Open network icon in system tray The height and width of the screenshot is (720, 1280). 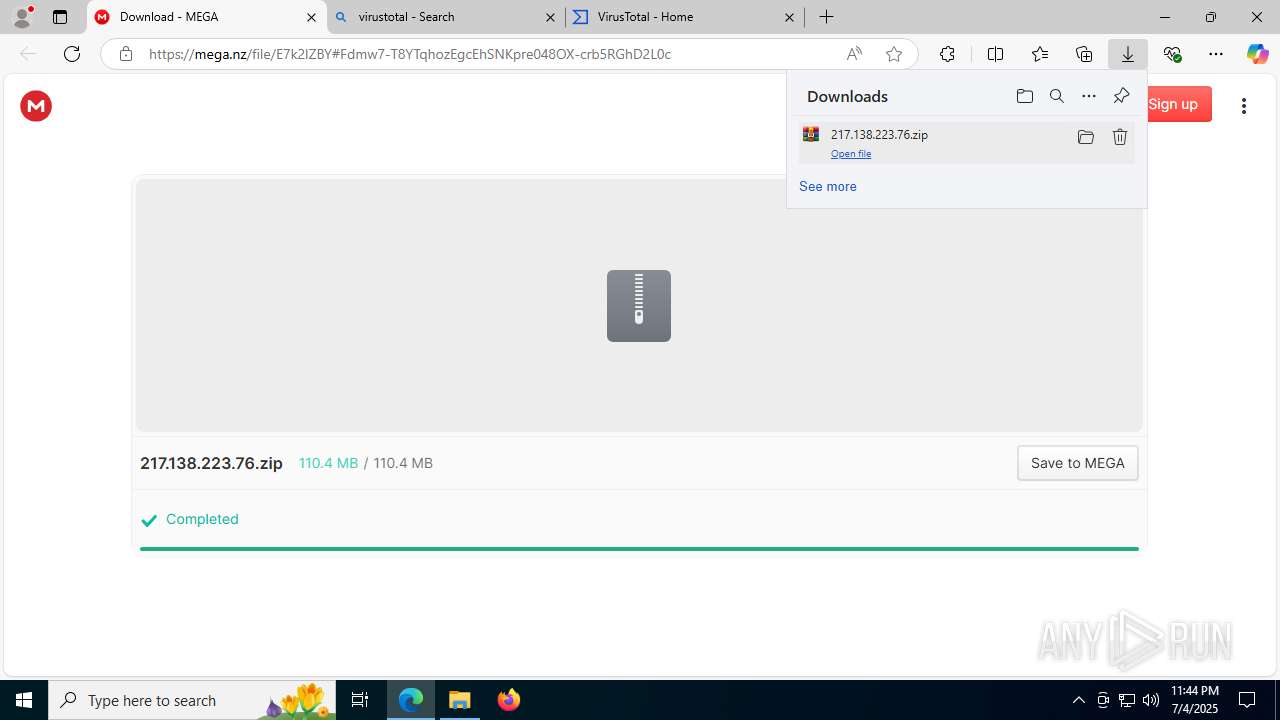1127,700
